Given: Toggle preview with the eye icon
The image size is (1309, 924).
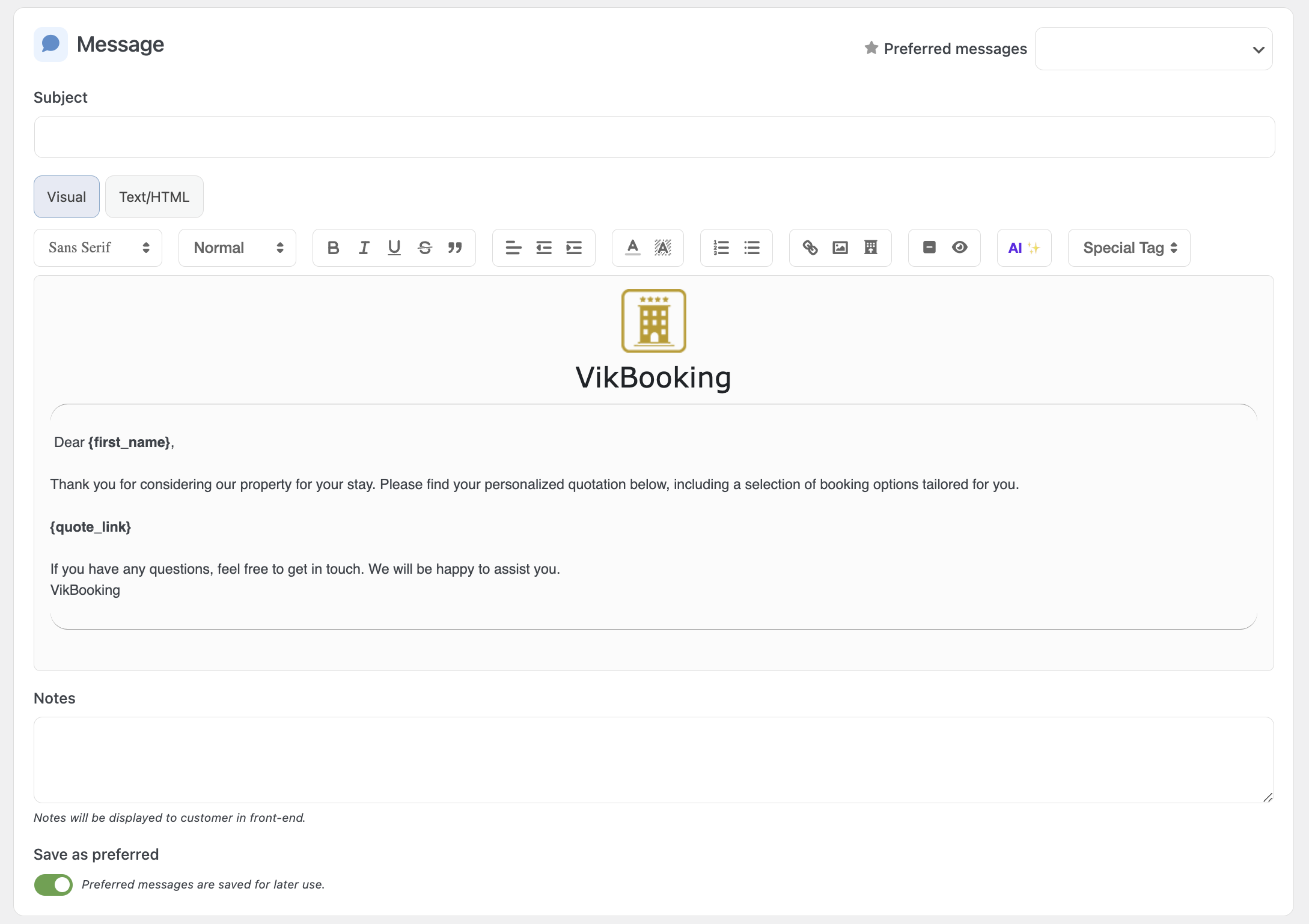Looking at the screenshot, I should click(960, 248).
